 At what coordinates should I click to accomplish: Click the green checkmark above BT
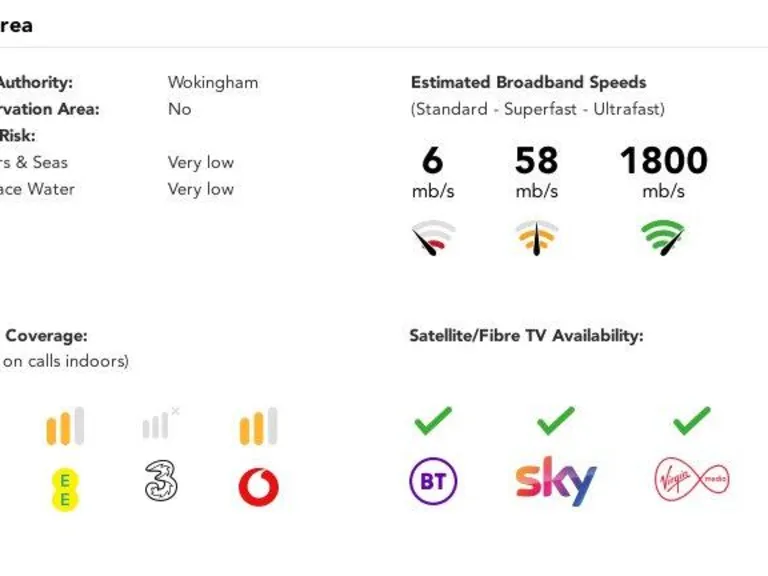[433, 420]
